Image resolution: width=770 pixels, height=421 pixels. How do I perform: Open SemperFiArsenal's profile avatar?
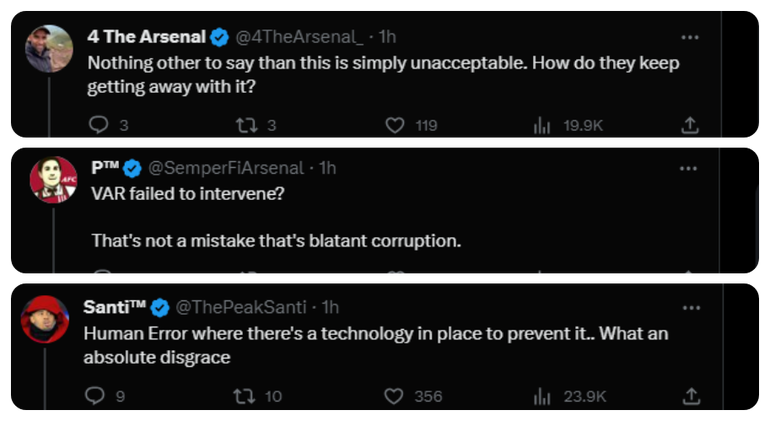(x=53, y=180)
